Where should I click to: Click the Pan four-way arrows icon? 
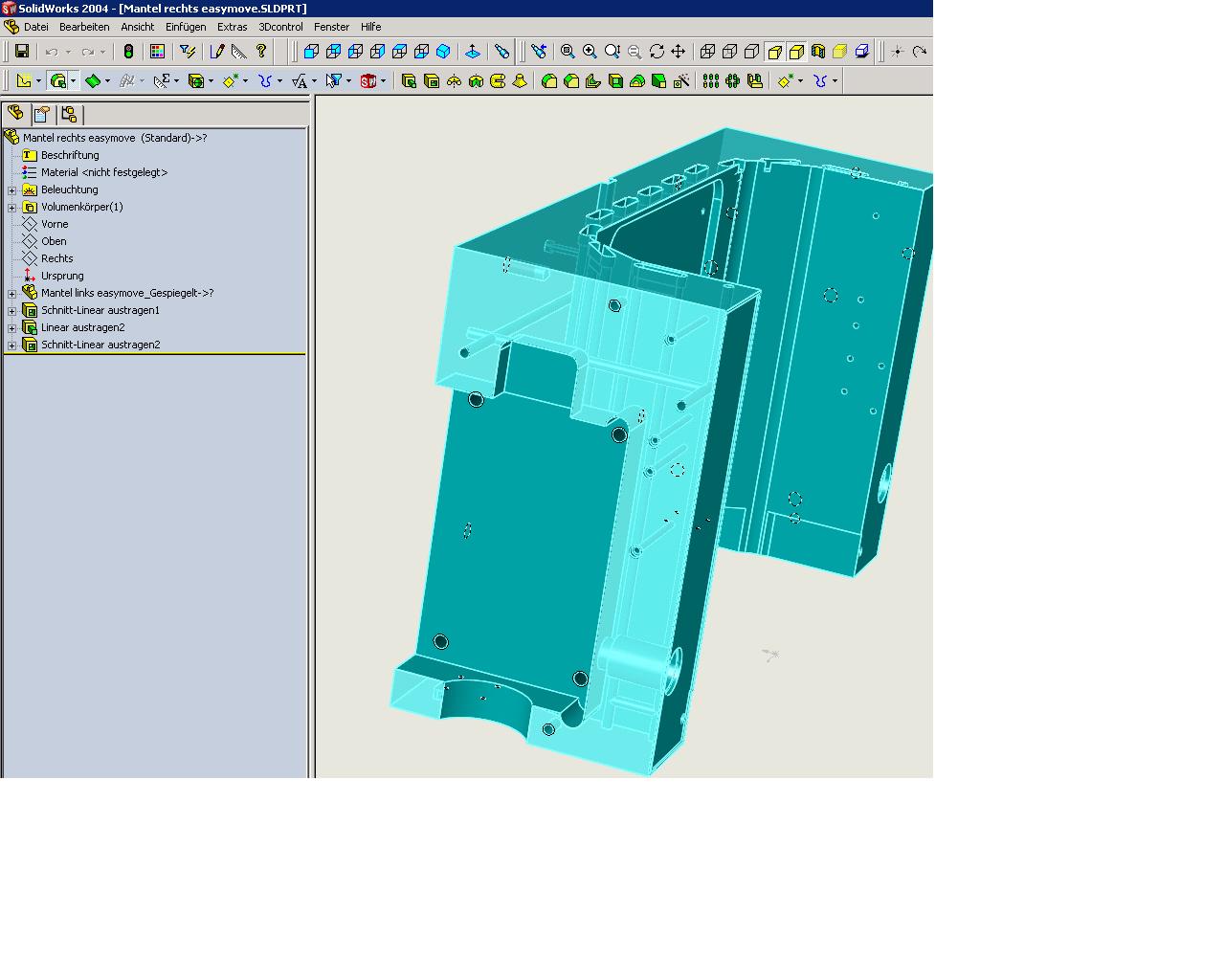(679, 52)
